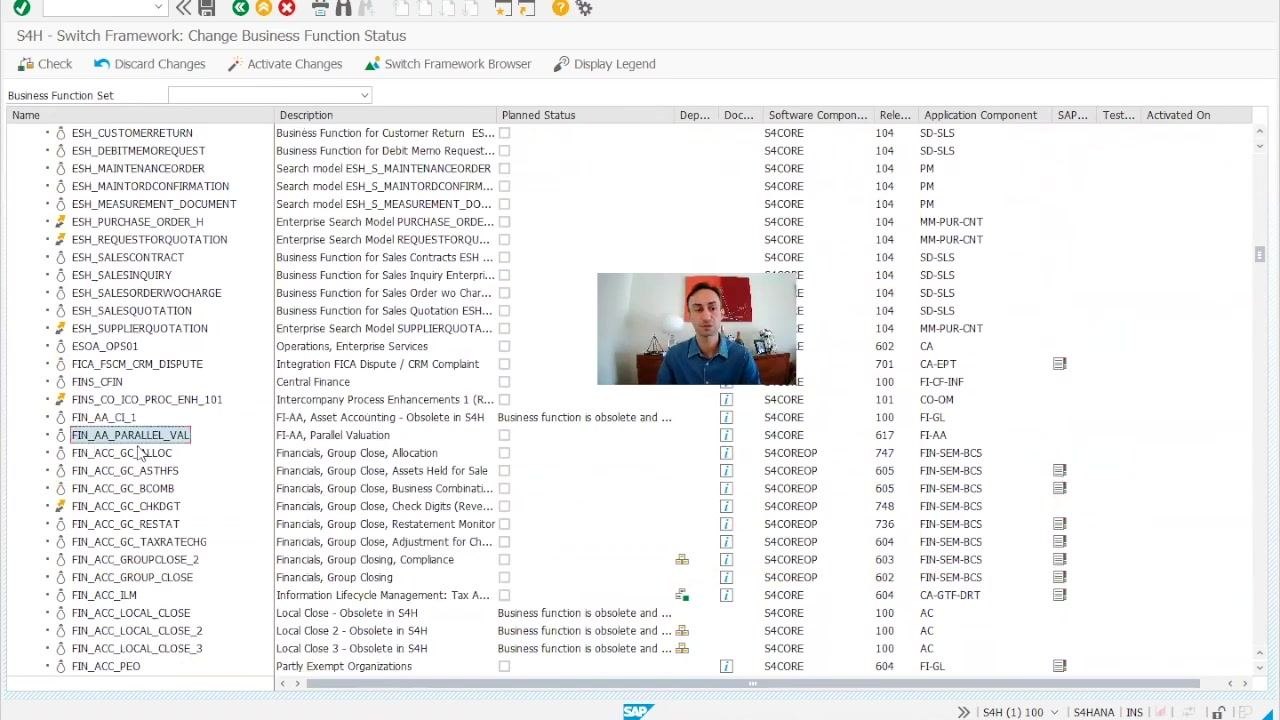Click the horizontal scrollbar thumb below the table
Image resolution: width=1280 pixels, height=720 pixels.
[752, 684]
